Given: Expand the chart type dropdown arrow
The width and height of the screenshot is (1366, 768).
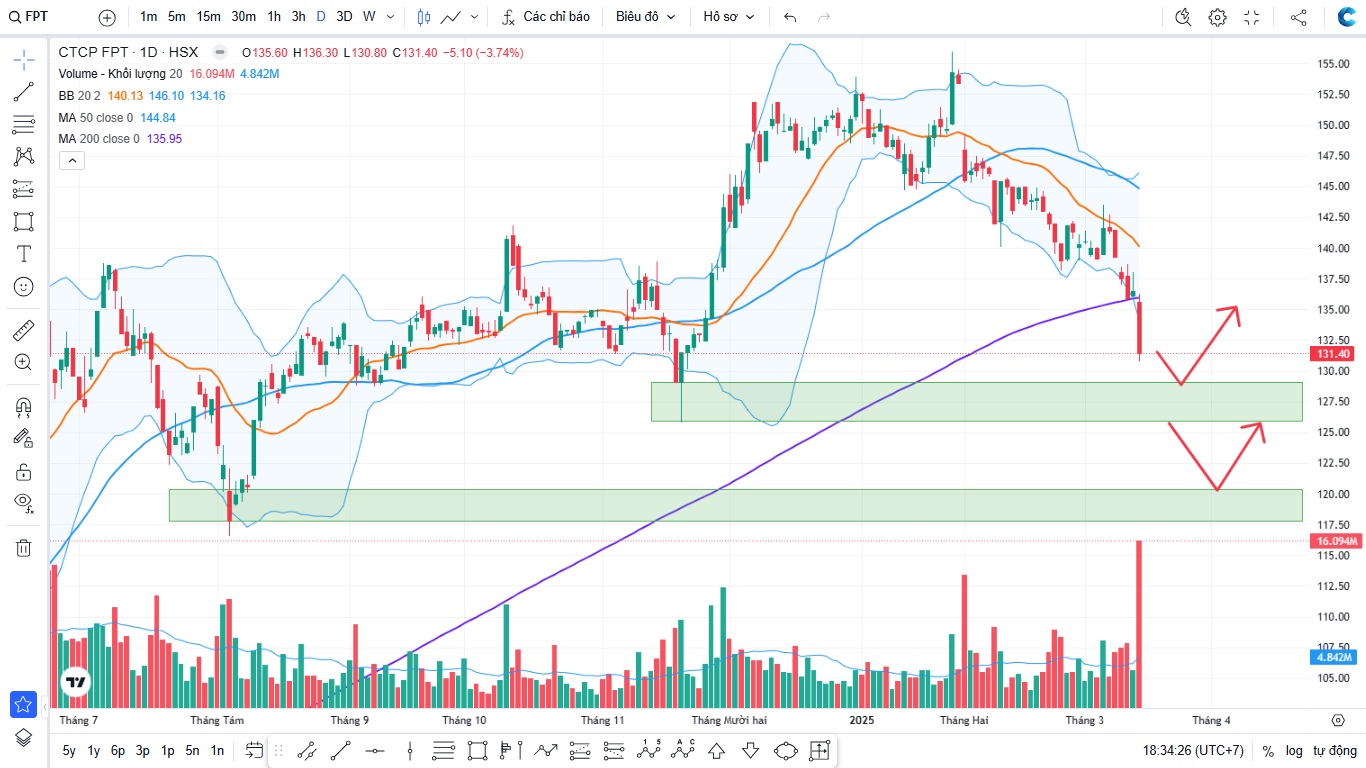Looking at the screenshot, I should [x=474, y=17].
